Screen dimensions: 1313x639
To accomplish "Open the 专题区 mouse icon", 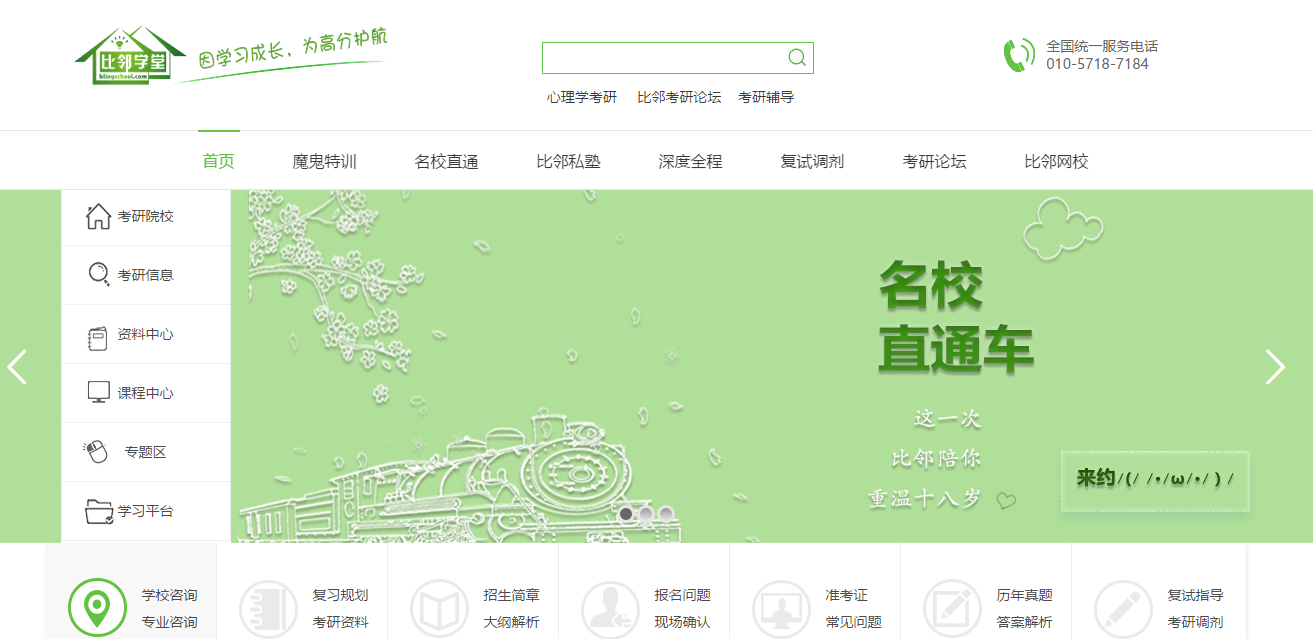I will pos(96,452).
